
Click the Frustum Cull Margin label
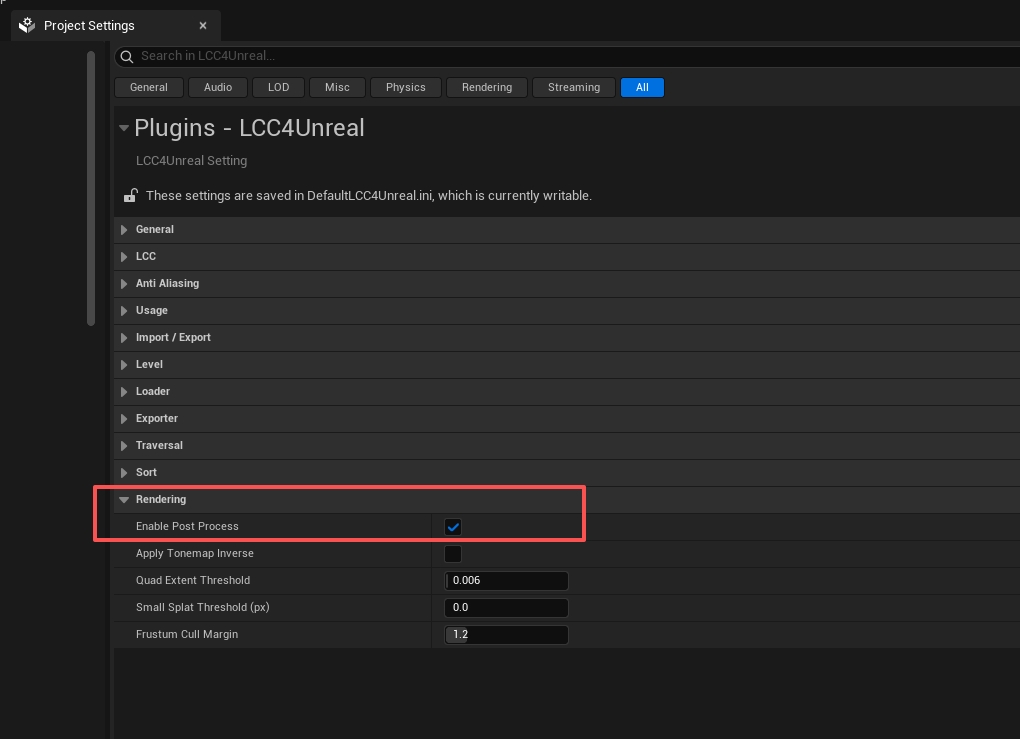tap(187, 634)
